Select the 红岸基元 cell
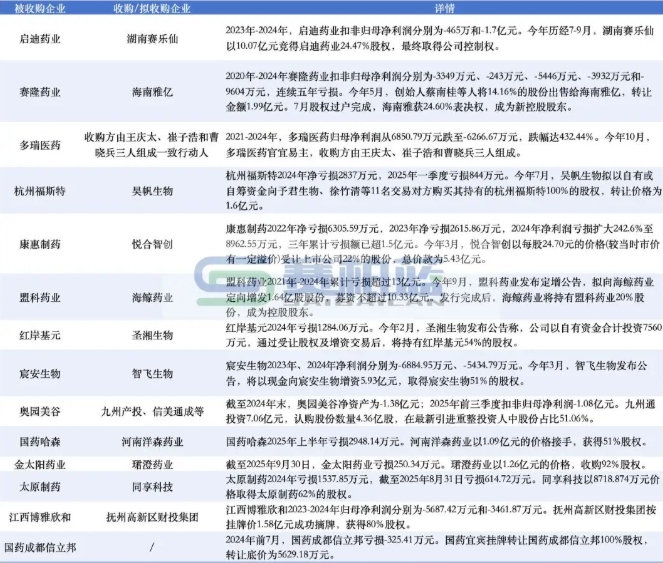 40,335
